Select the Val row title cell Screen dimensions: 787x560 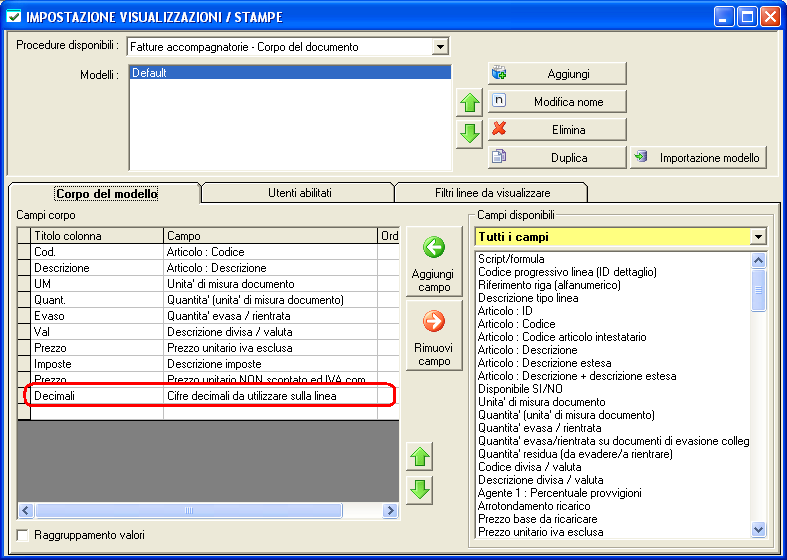pyautogui.click(x=97, y=332)
